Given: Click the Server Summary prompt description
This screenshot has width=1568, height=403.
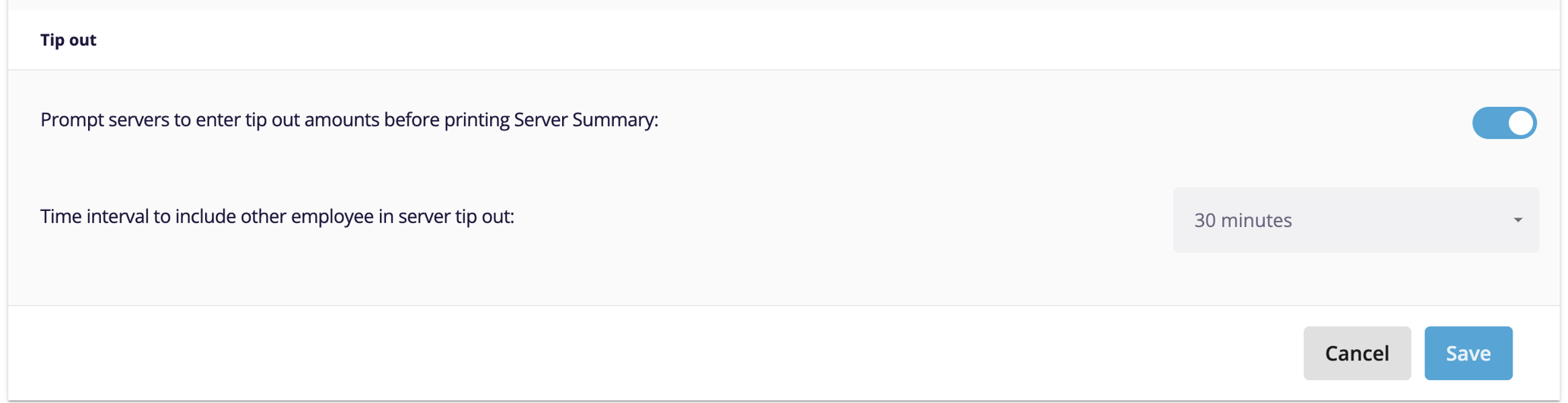Looking at the screenshot, I should coord(349,120).
